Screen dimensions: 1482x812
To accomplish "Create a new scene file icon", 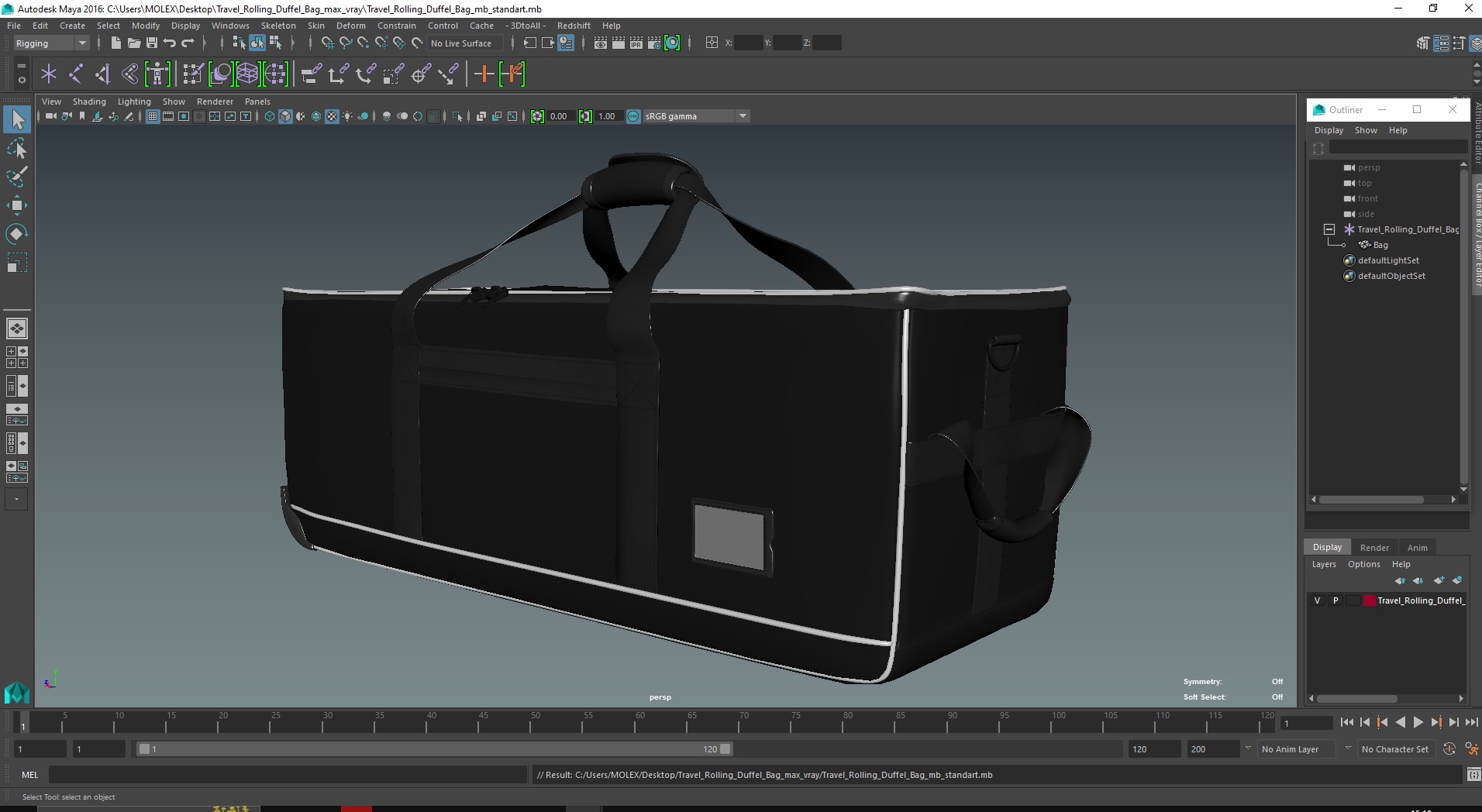I will (115, 43).
